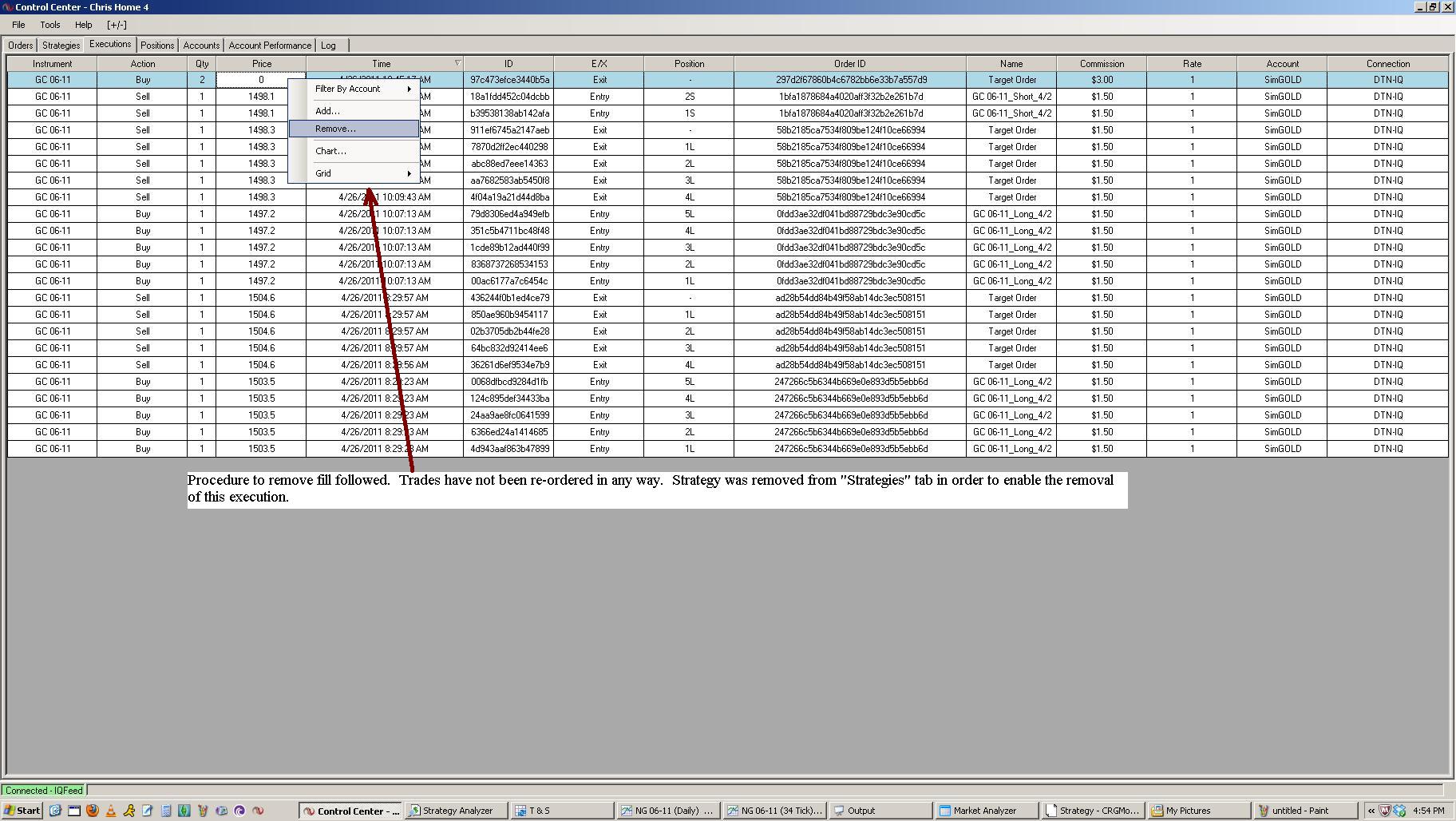Click the Connected - IQFeed status indicator
This screenshot has width=1456, height=821.
44,791
